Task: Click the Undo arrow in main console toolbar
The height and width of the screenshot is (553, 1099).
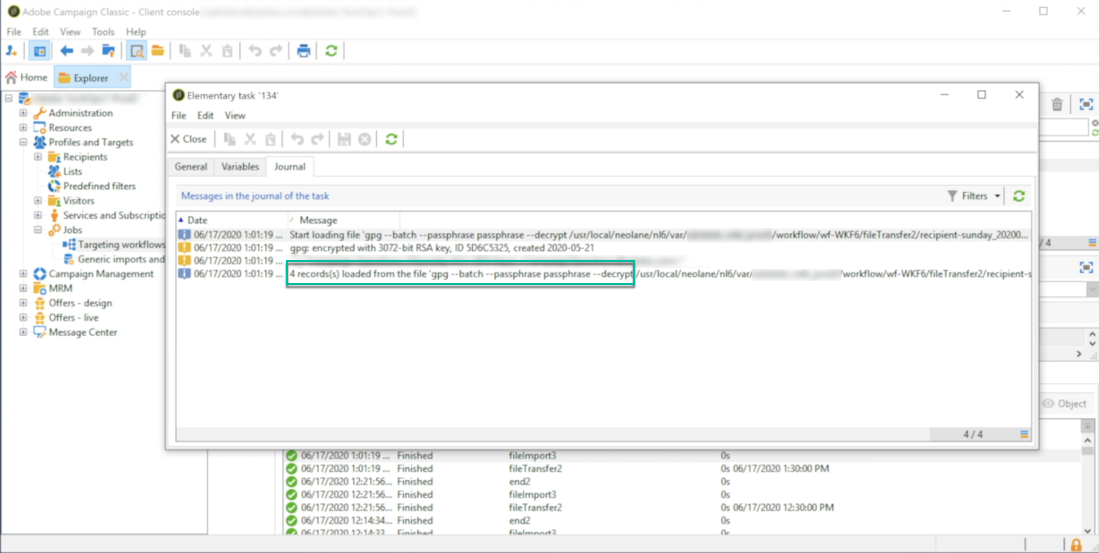Action: [x=255, y=50]
